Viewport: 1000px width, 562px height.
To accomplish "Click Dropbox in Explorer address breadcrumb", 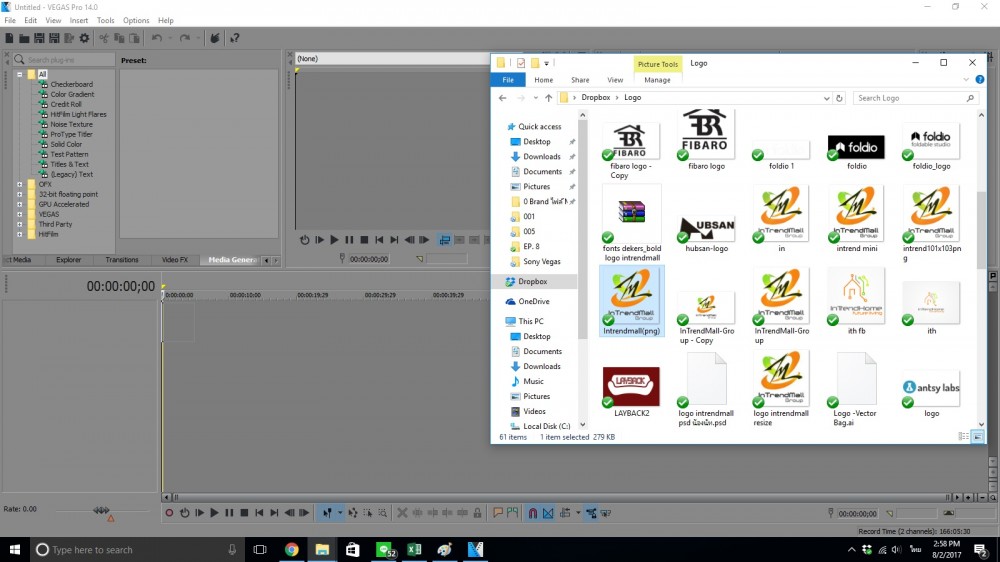I will 596,98.
